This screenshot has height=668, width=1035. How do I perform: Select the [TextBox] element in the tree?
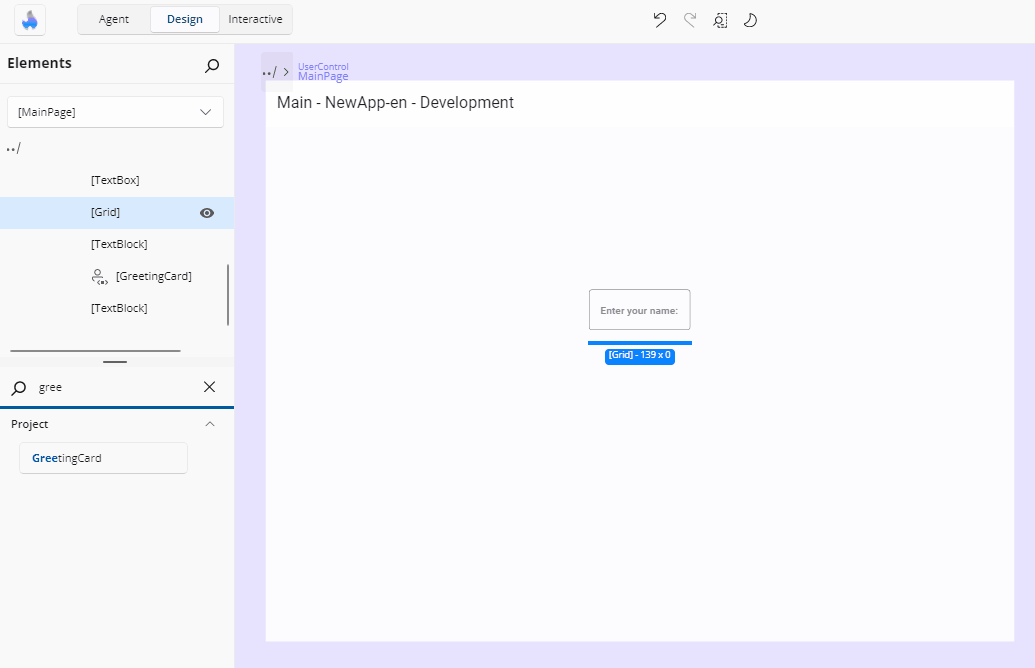tap(113, 180)
